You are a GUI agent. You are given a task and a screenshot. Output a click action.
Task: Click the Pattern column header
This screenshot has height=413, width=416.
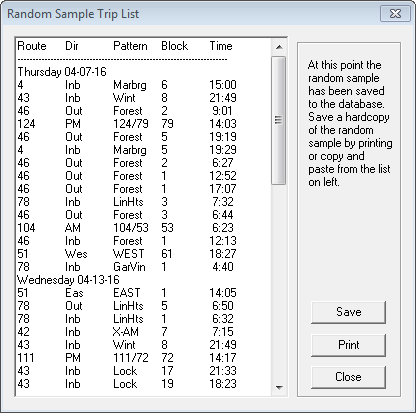[x=130, y=46]
